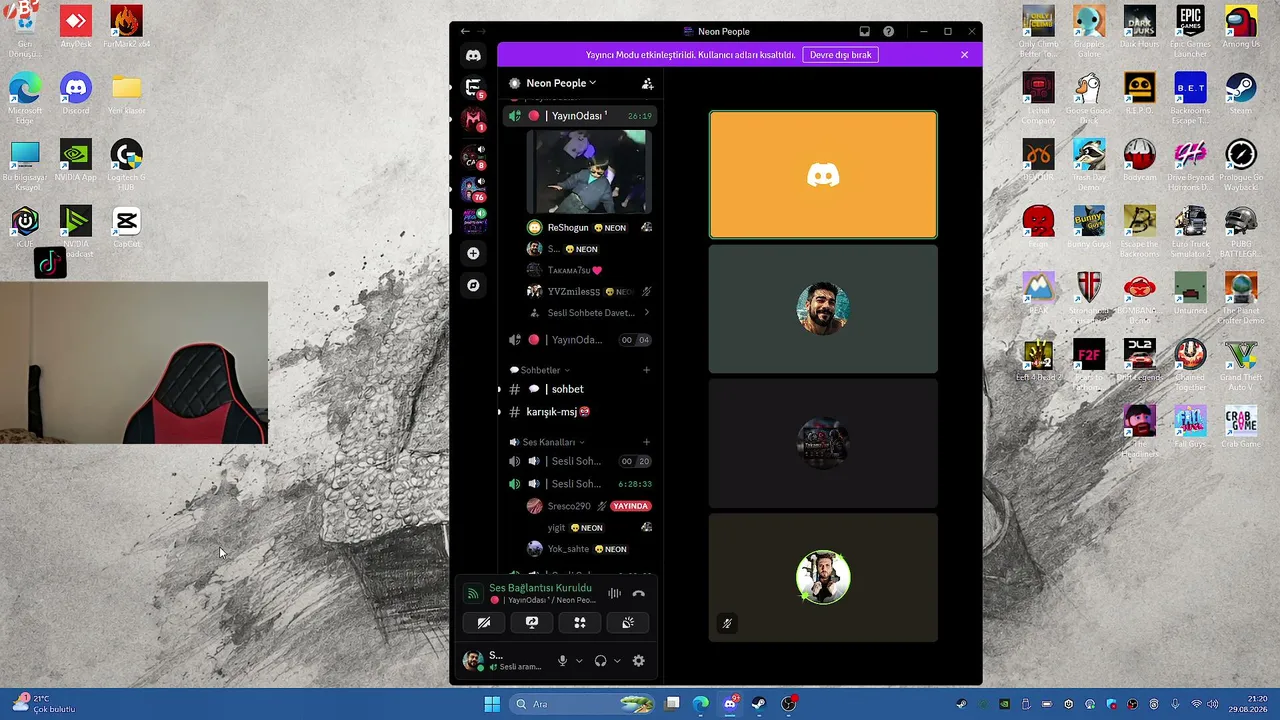Dismiss the streamer mode banner
Screen dimensions: 1280x720
(964, 55)
